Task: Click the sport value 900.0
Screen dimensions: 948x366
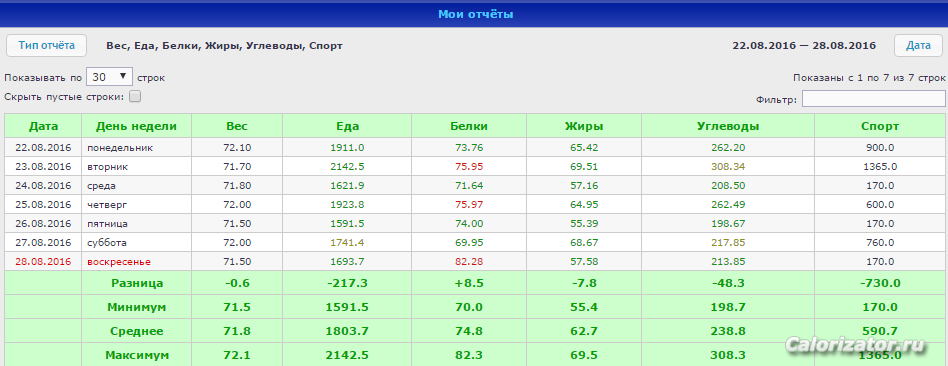Action: coord(880,148)
